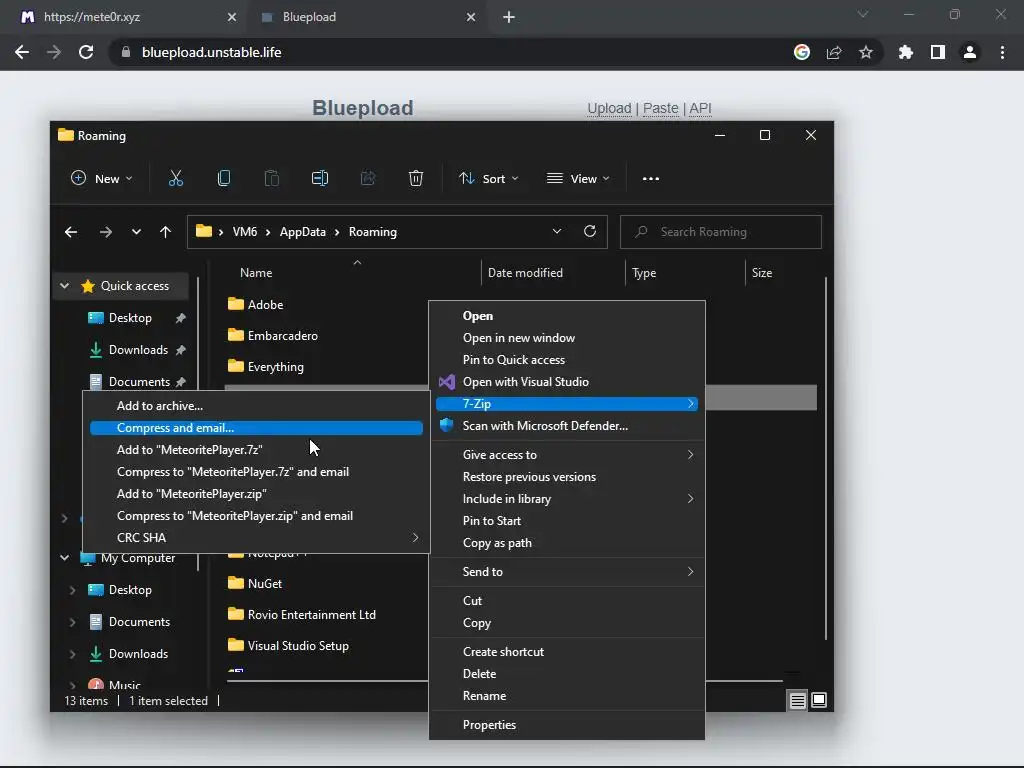The image size is (1024, 768).
Task: Switch to details view layout icon
Action: pos(797,701)
